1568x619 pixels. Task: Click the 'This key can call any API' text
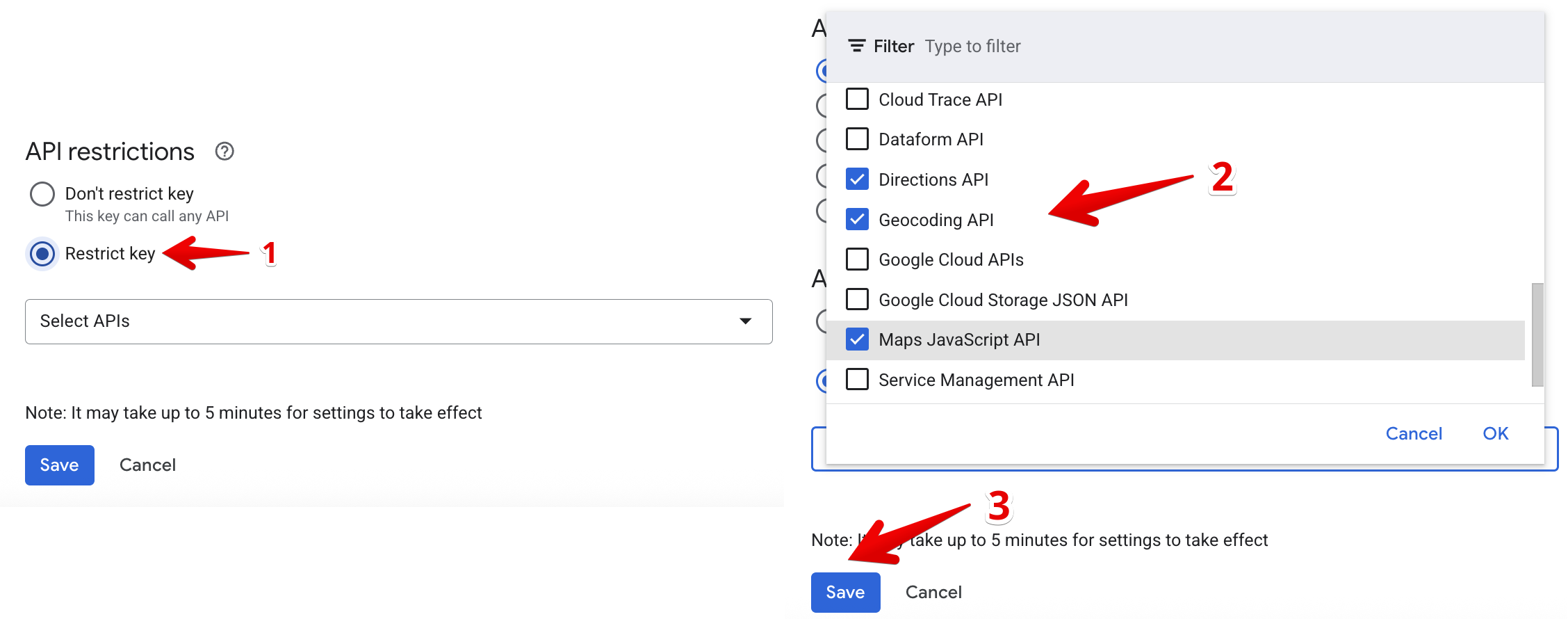coord(147,216)
